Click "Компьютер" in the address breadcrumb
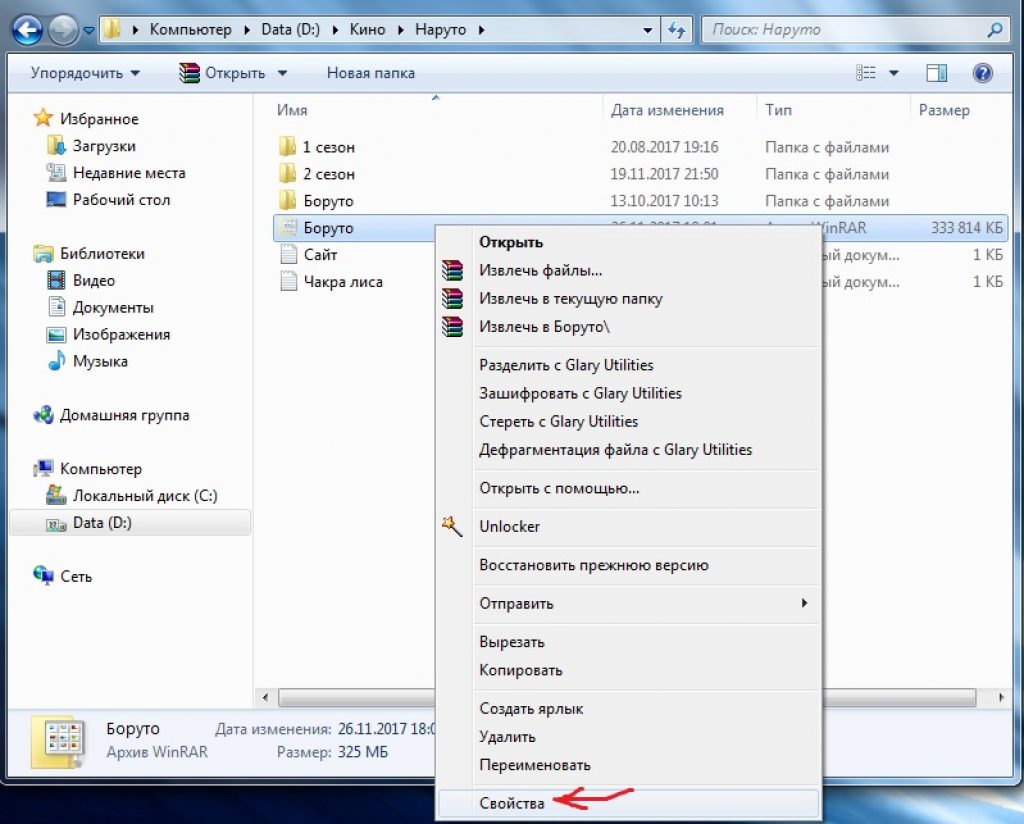Screen dimensions: 1024x824 click(190, 30)
